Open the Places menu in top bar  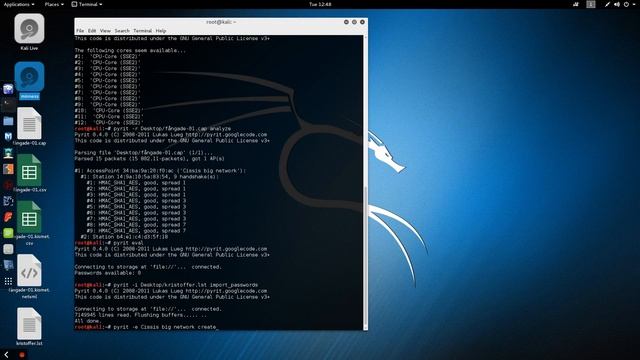(54, 4)
